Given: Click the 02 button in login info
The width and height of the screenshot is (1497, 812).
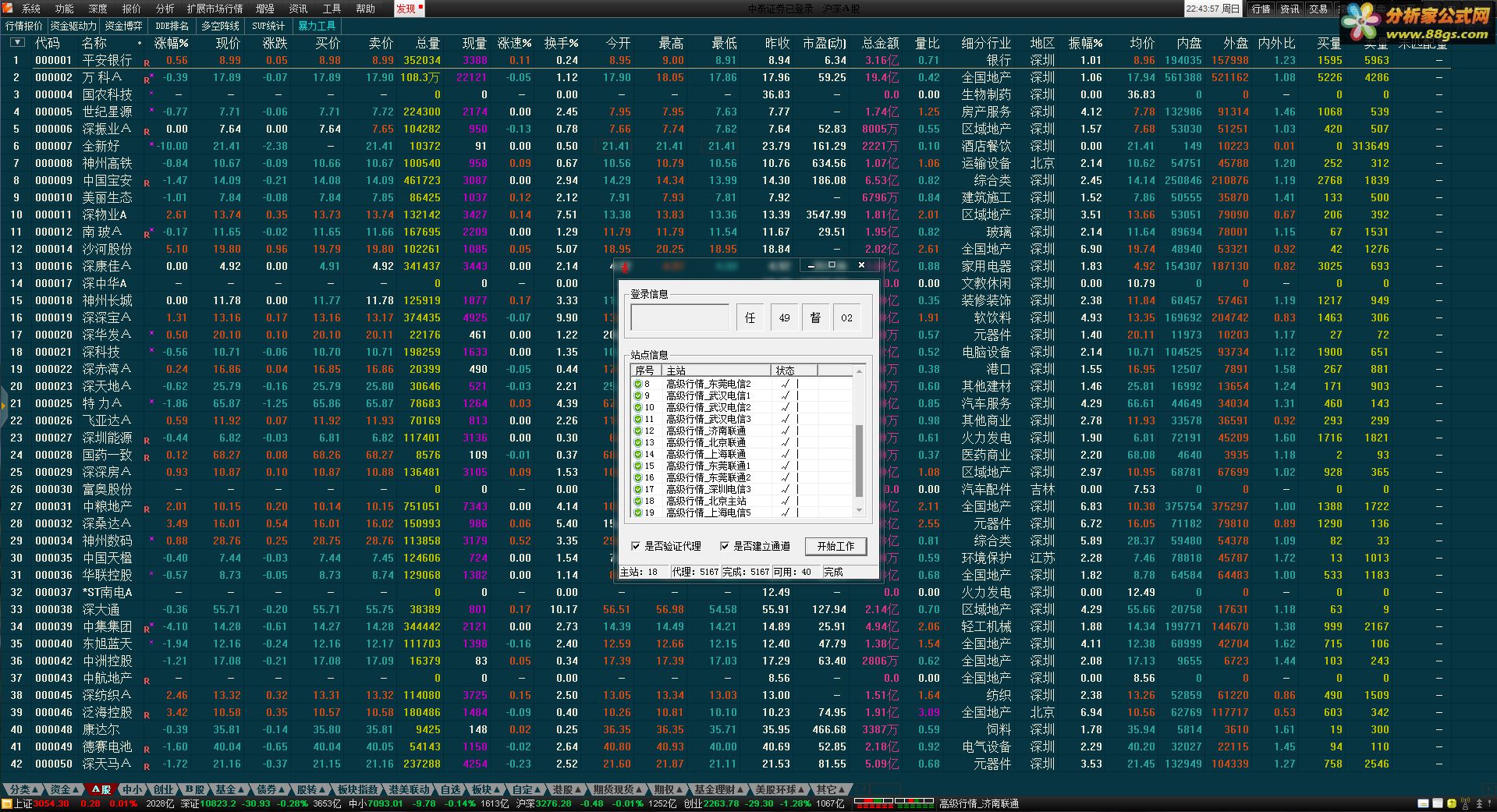Looking at the screenshot, I should [x=847, y=317].
